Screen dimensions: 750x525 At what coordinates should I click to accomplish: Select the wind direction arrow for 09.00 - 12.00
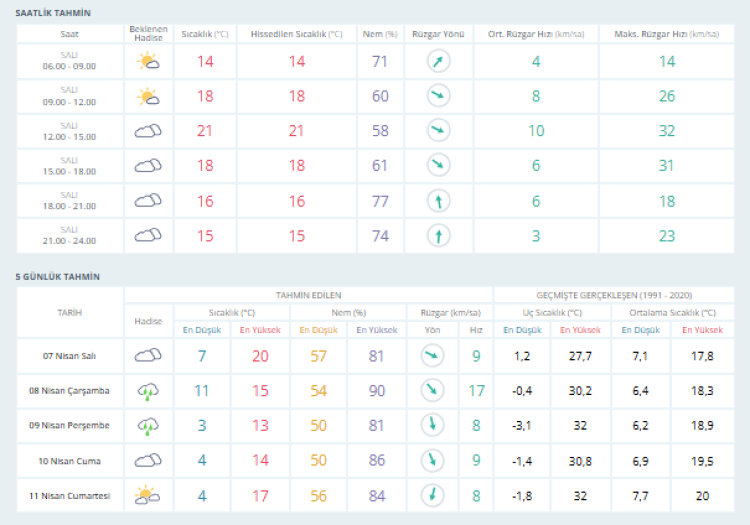point(438,96)
